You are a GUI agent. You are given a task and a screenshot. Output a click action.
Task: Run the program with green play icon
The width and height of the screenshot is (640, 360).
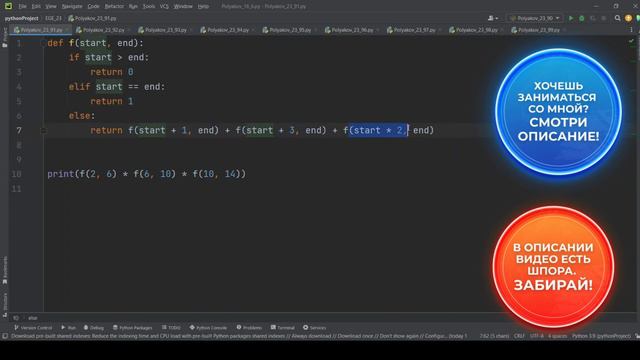click(571, 18)
